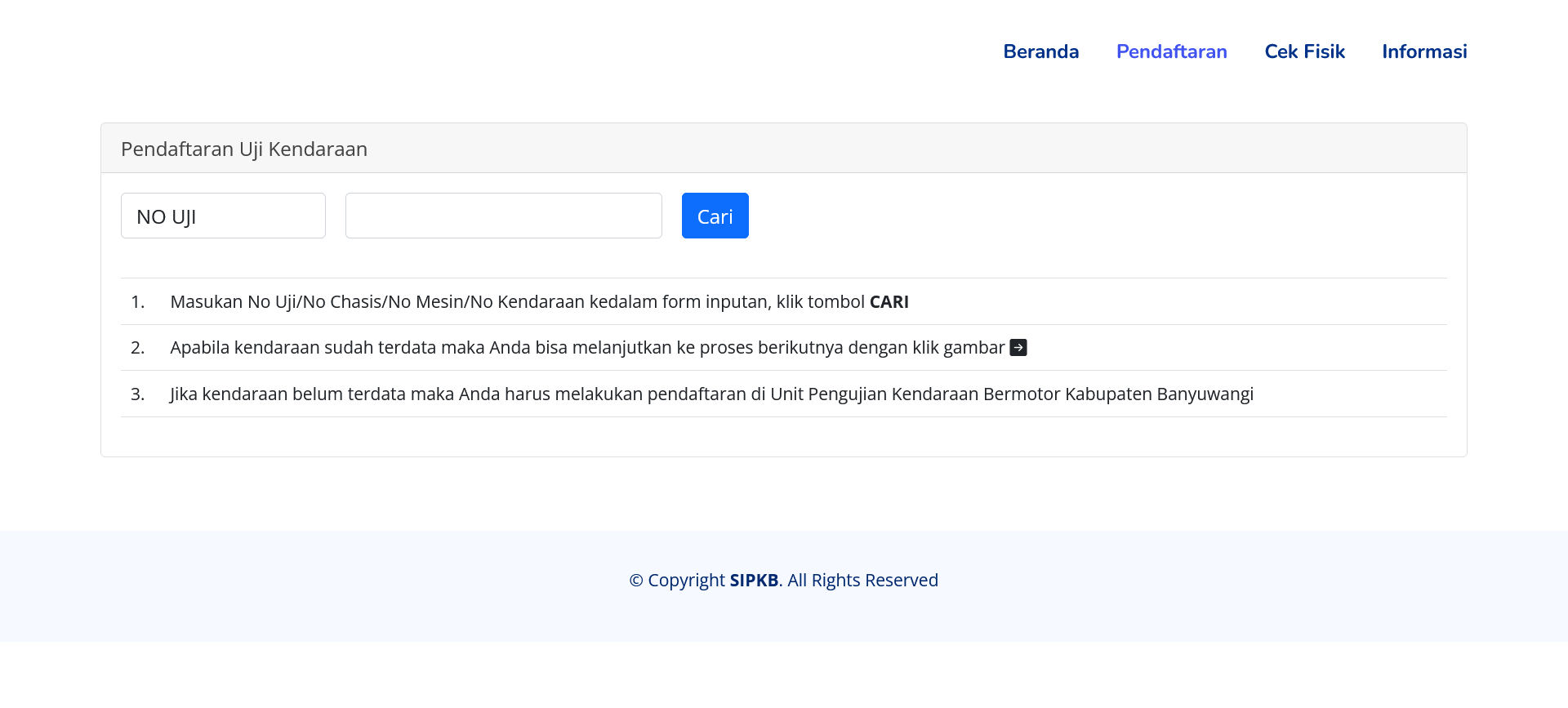The image size is (1568, 708).
Task: Focus the empty search text field
Action: click(x=503, y=216)
